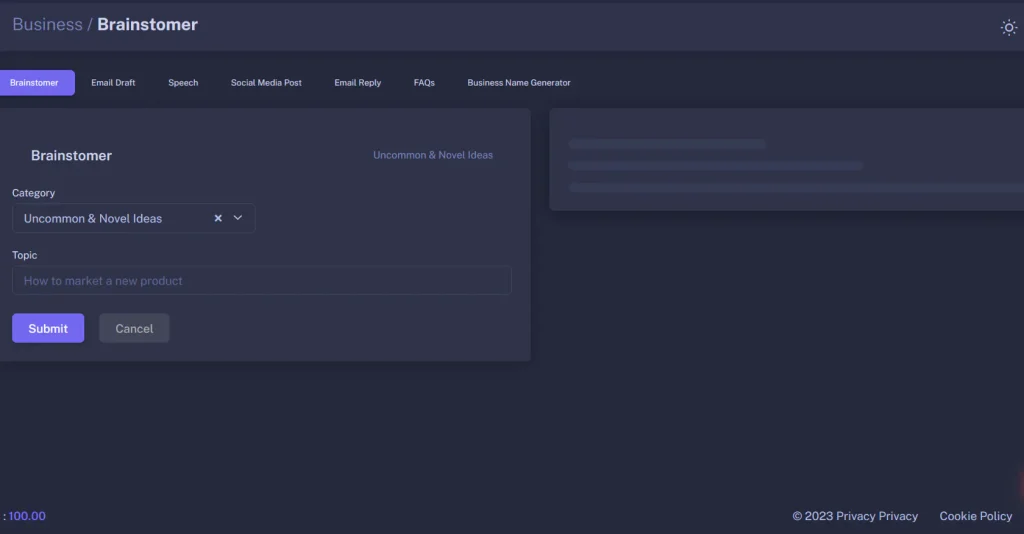Focus the Topic input field
The image size is (1024, 534).
(x=261, y=281)
